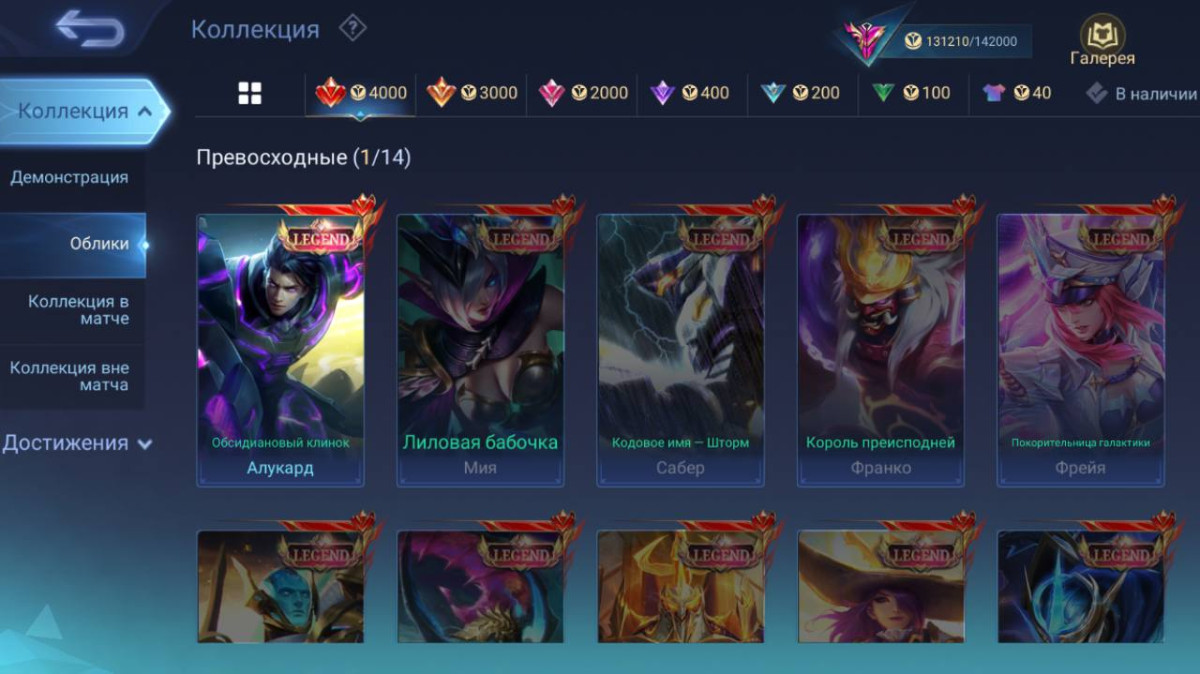Open the Галерея book icon
Viewport: 1200px width, 674px height.
1102,41
